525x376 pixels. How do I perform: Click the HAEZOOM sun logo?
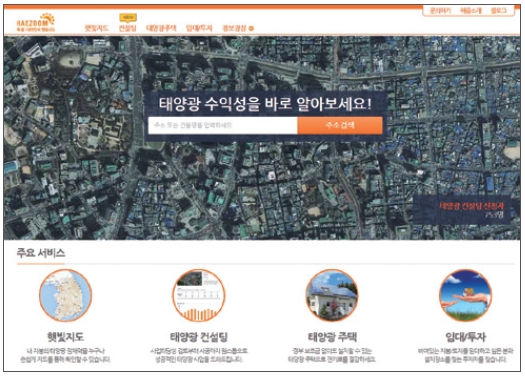coord(36,22)
